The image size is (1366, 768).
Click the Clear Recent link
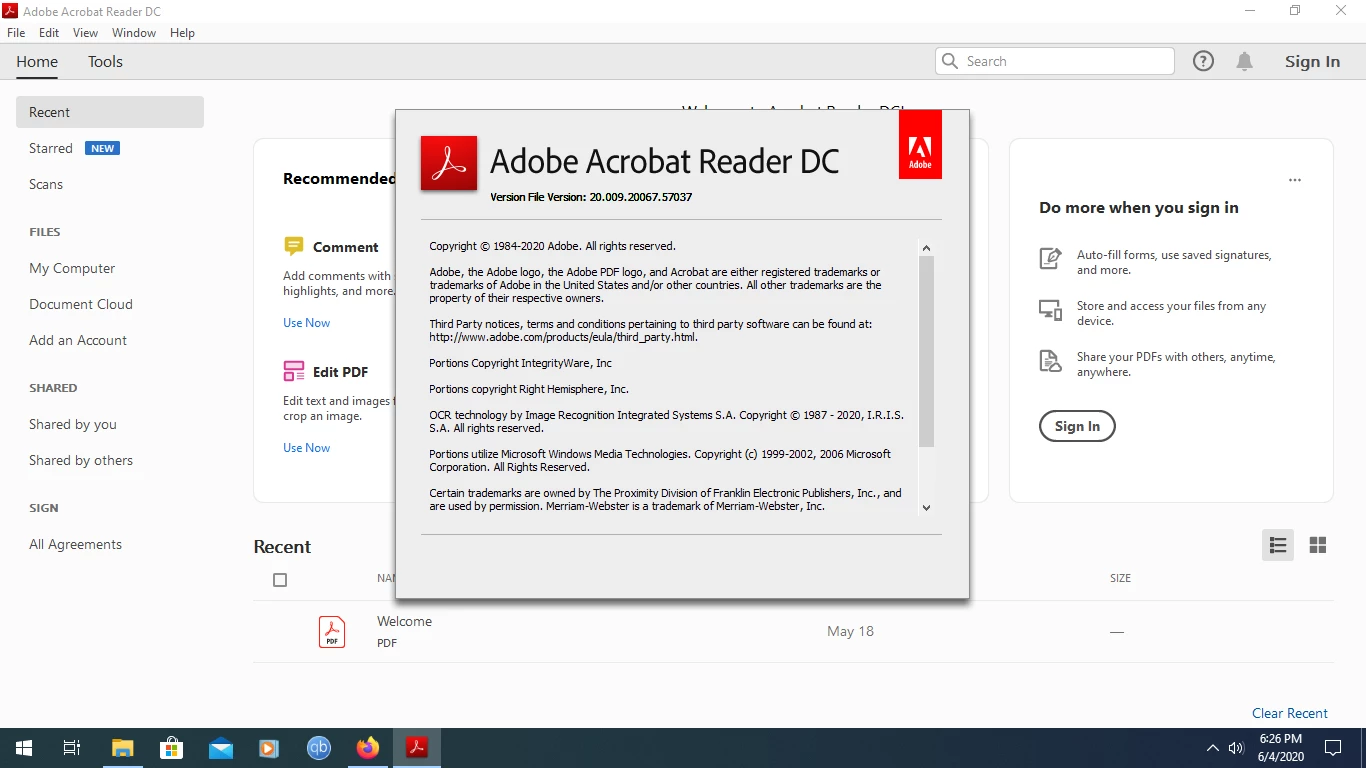(x=1290, y=713)
